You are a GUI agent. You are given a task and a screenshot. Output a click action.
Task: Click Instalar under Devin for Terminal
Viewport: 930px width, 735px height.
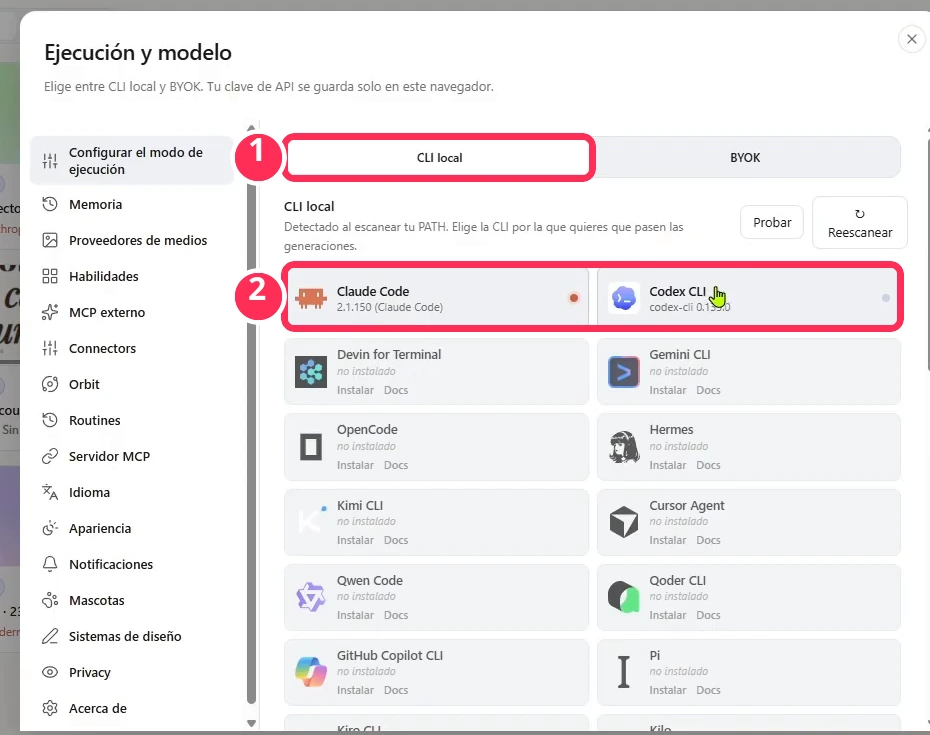coord(355,390)
